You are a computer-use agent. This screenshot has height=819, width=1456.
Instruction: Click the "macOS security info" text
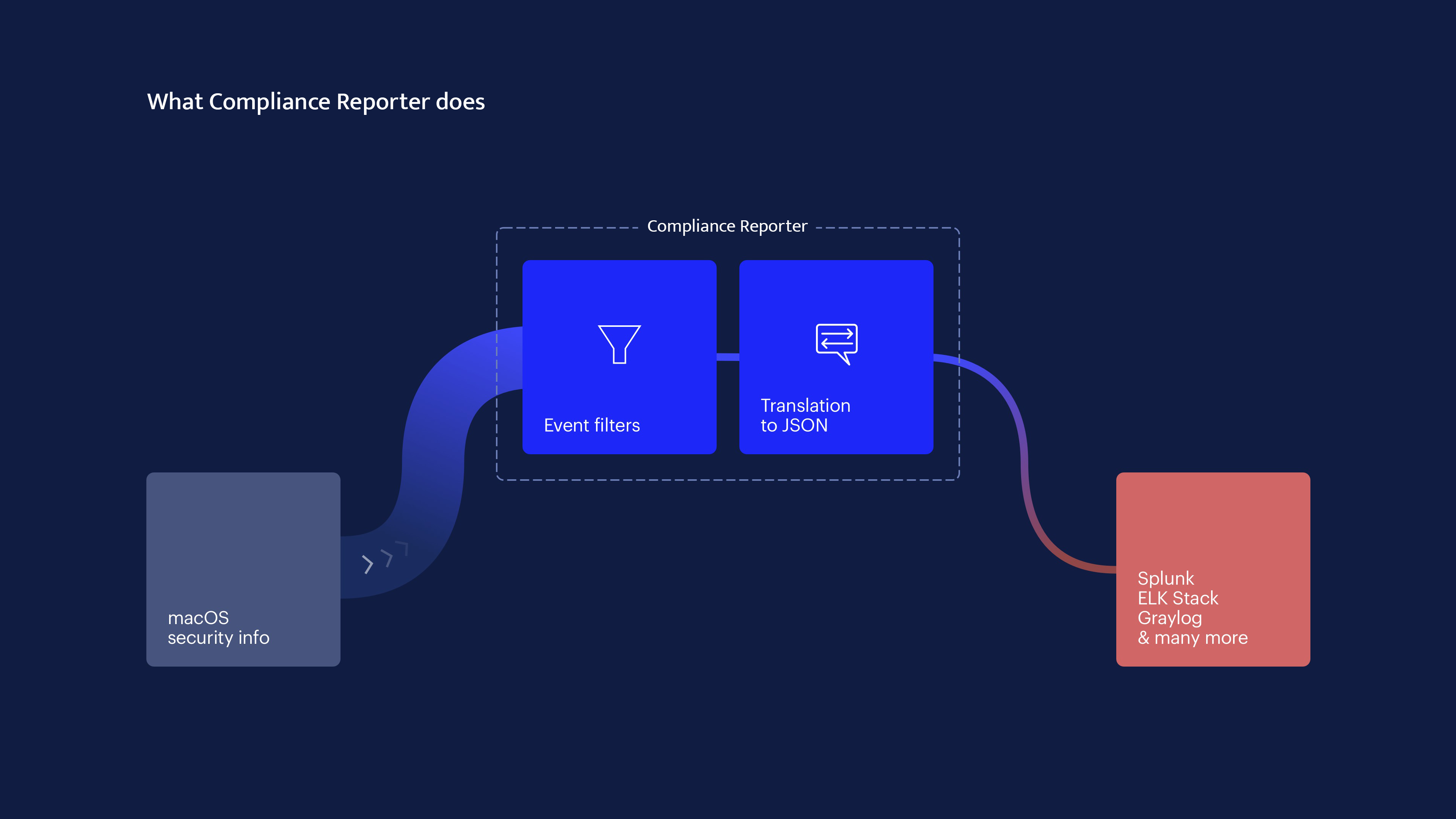pyautogui.click(x=218, y=628)
